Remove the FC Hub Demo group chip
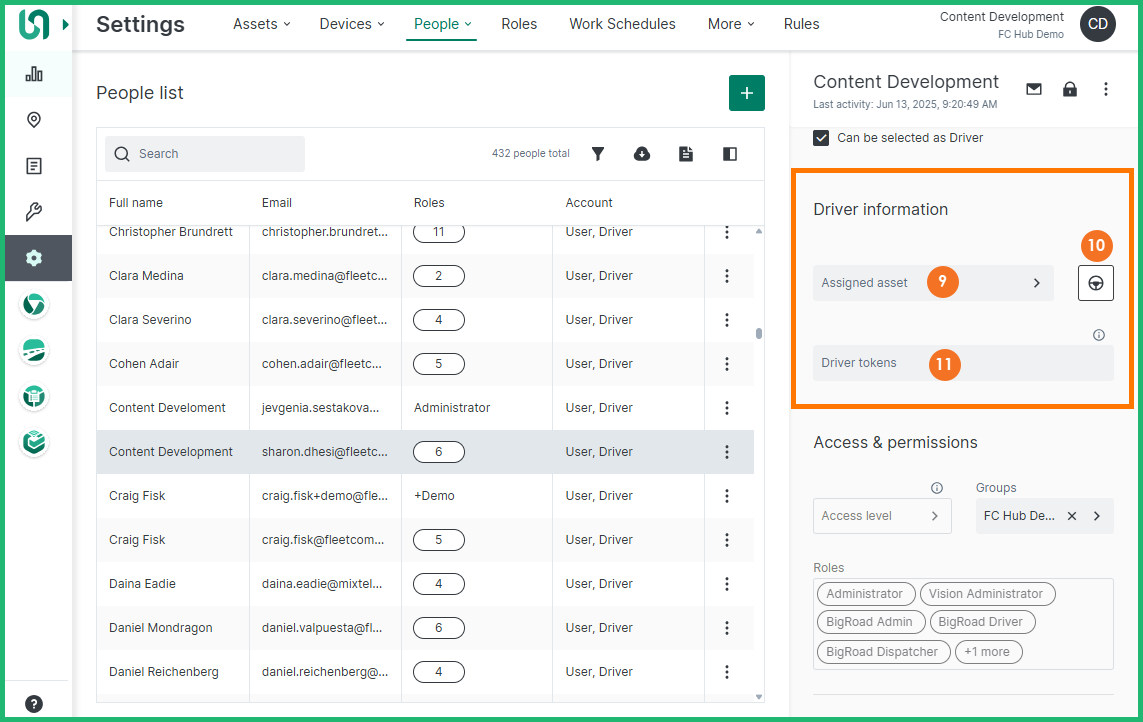This screenshot has height=722, width=1143. tap(1072, 516)
